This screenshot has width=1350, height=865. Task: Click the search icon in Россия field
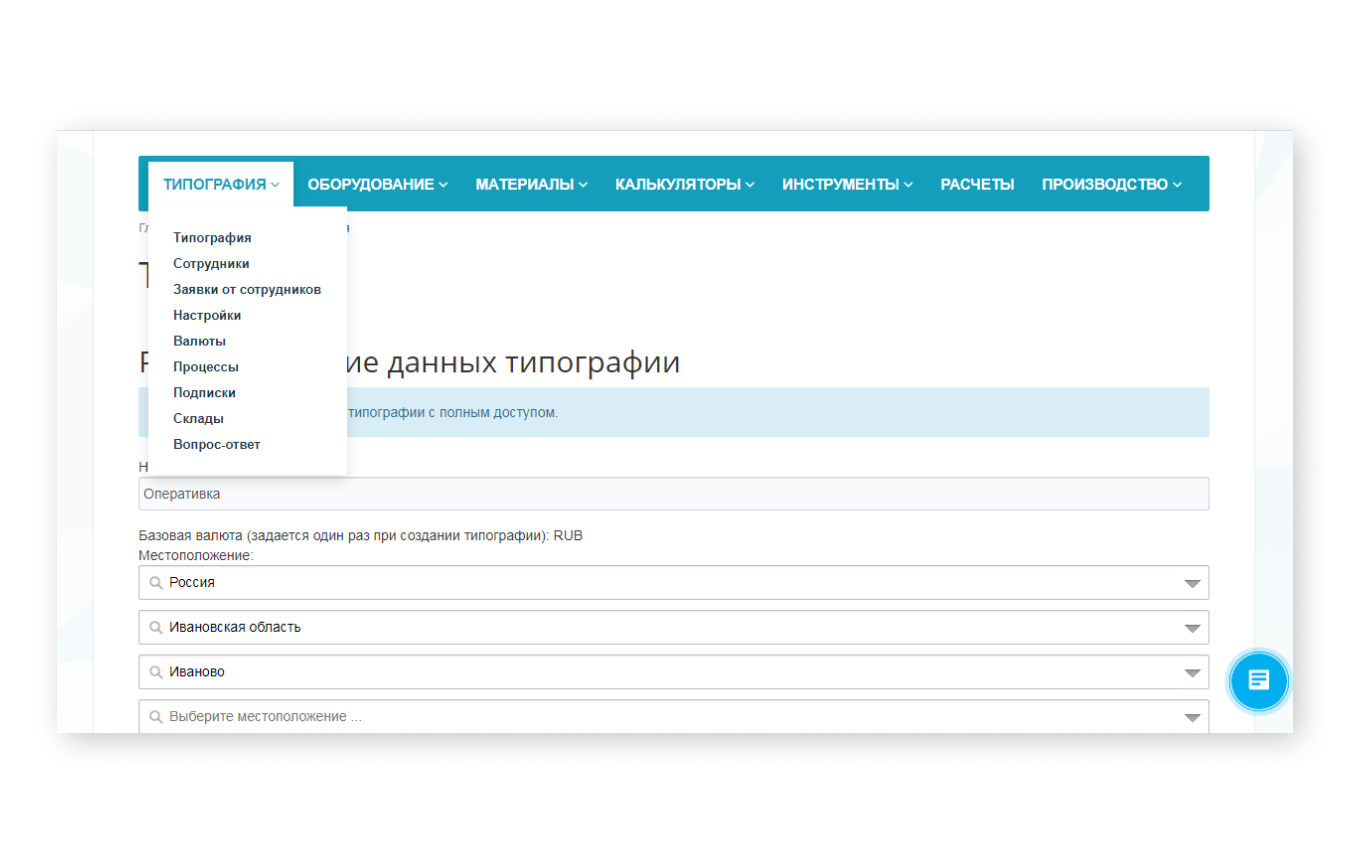click(x=156, y=582)
